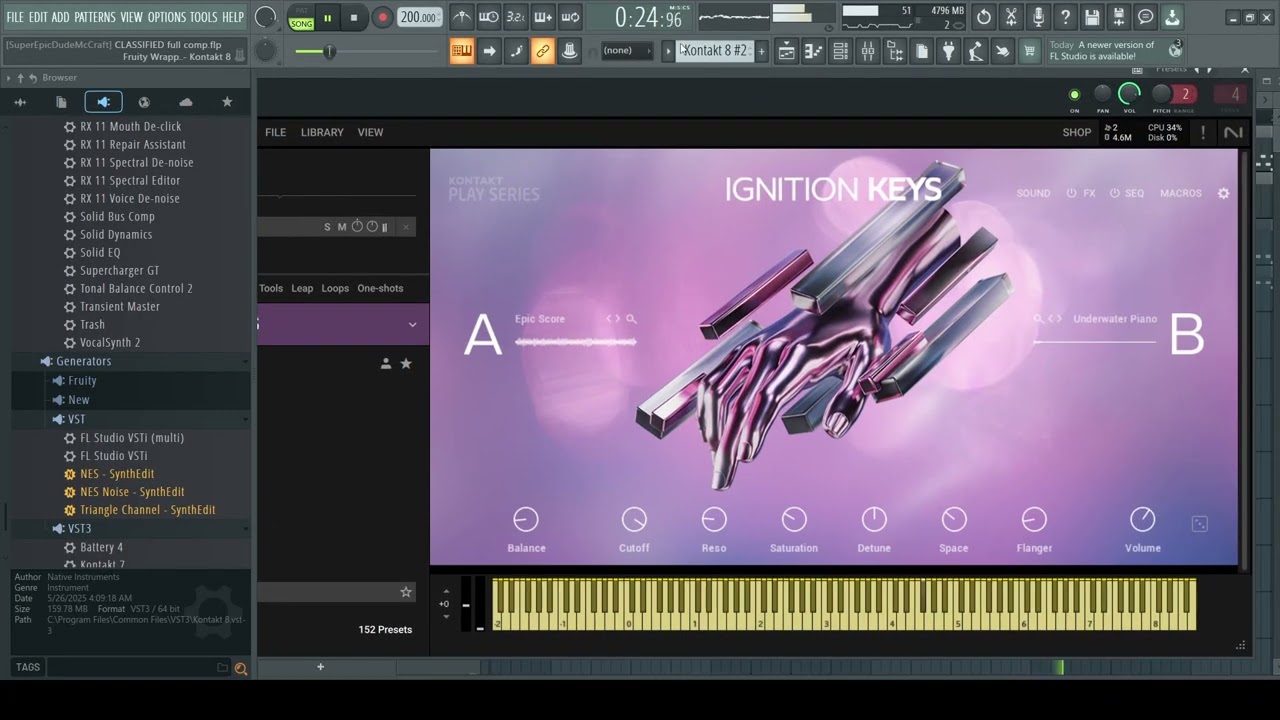Open the help question mark icon
This screenshot has width=1280, height=720.
pyautogui.click(x=1065, y=17)
